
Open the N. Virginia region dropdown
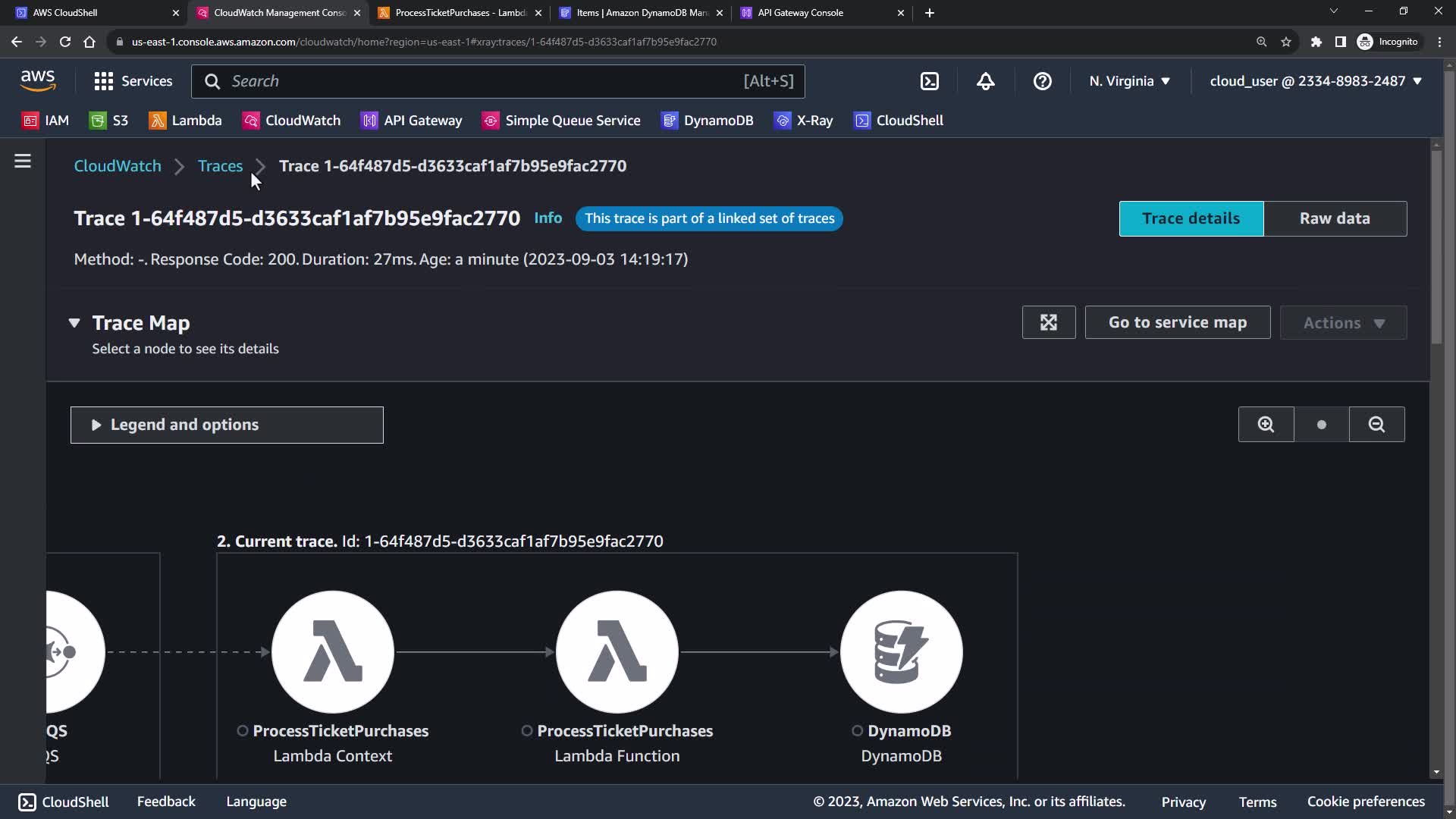pyautogui.click(x=1129, y=81)
